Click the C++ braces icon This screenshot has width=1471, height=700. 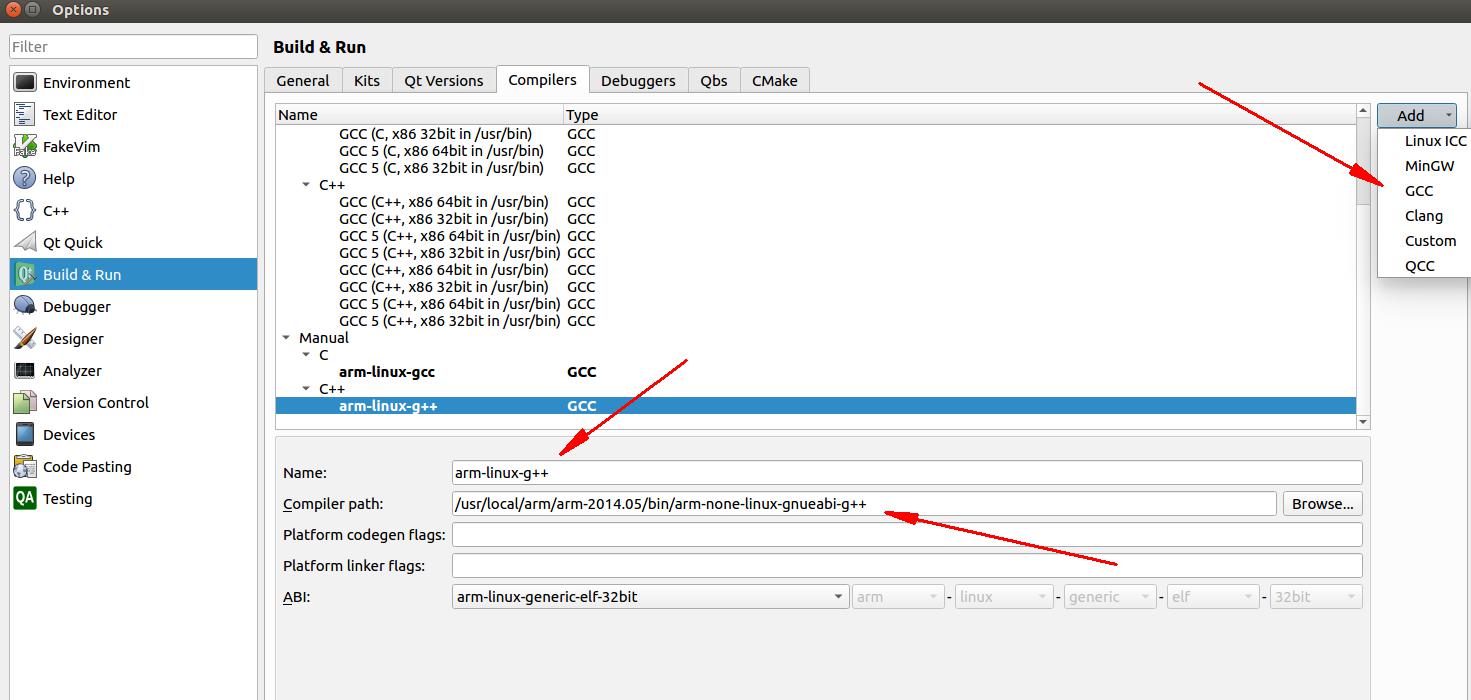pyautogui.click(x=25, y=211)
